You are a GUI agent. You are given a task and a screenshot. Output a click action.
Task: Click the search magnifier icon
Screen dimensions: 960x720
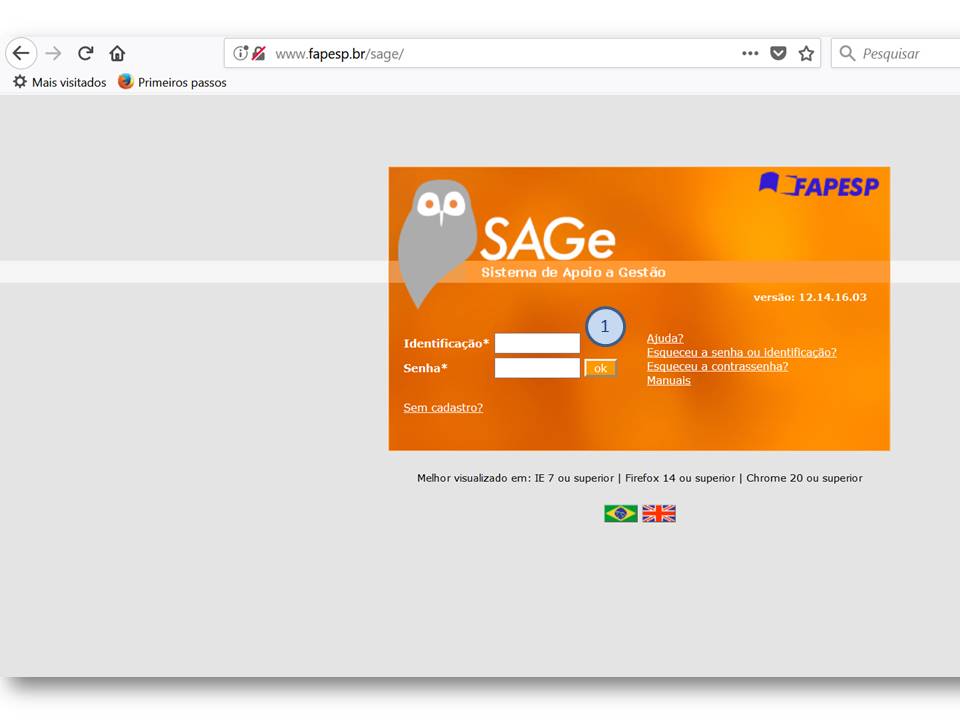click(847, 53)
